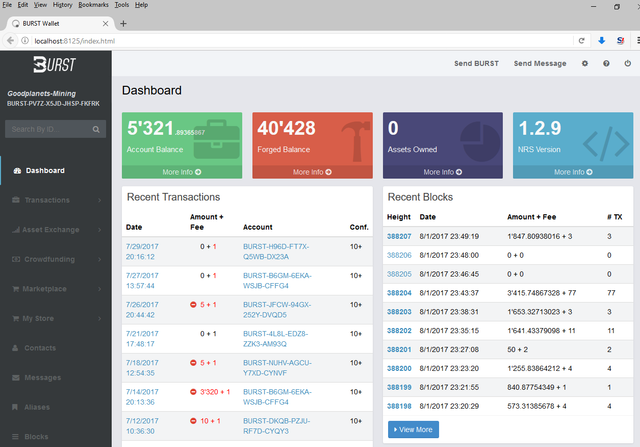Screen dimensions: 640x447
Task: Open transaction dated 7/14/2017 20:13:36
Action: point(142,397)
